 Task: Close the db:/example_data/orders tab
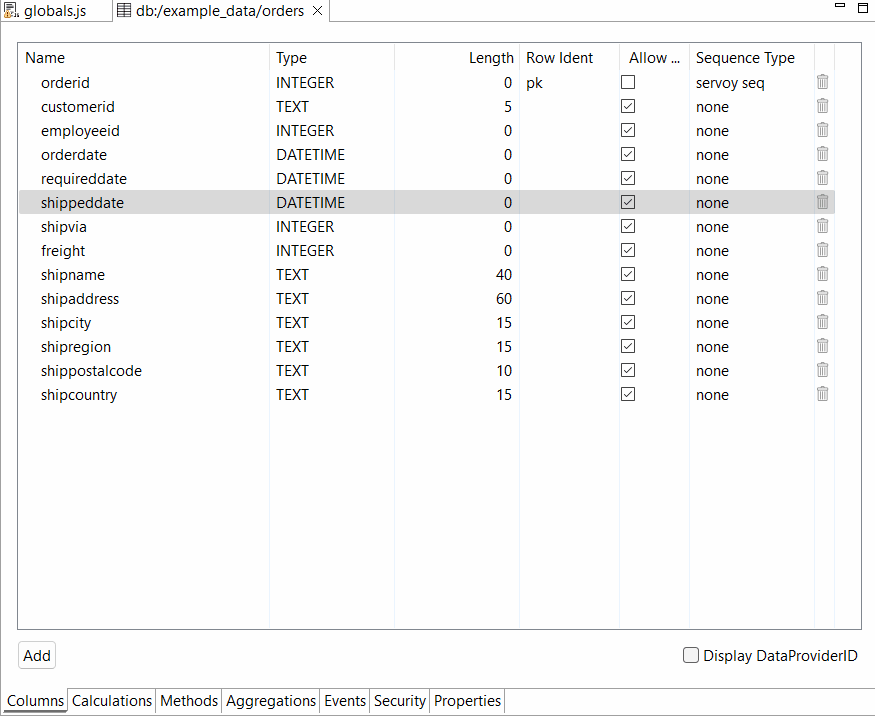pyautogui.click(x=317, y=11)
